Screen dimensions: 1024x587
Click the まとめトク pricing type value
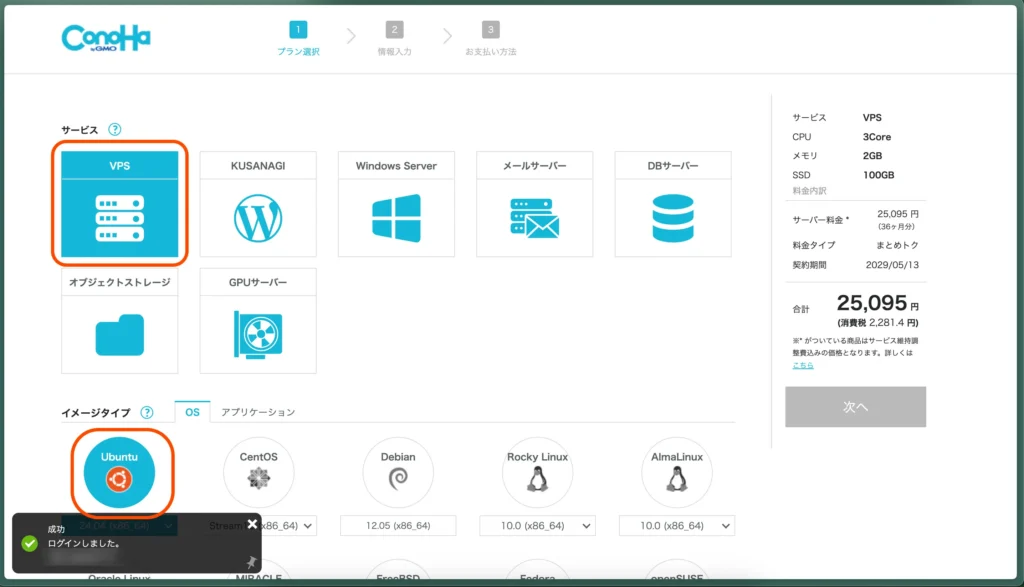[x=897, y=245]
